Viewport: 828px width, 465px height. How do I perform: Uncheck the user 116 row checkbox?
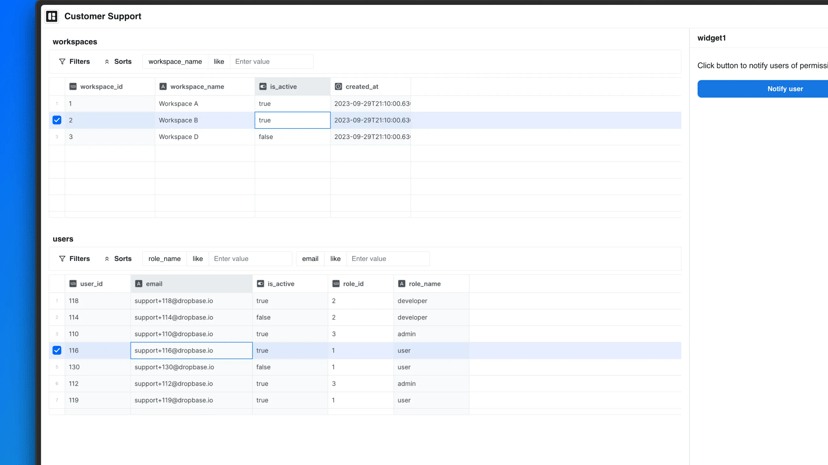pos(57,350)
